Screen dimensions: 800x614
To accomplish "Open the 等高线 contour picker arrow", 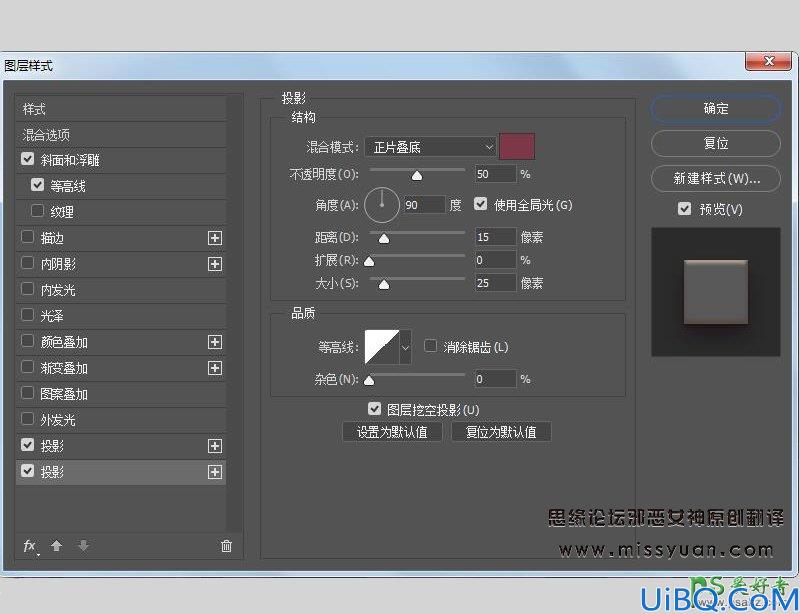I will [406, 347].
